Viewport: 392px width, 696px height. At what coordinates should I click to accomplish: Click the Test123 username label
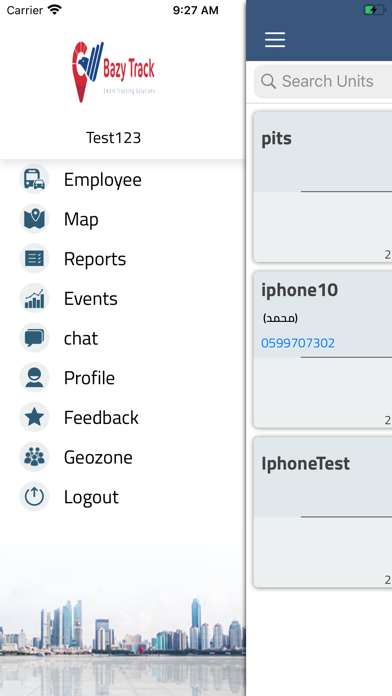(114, 138)
